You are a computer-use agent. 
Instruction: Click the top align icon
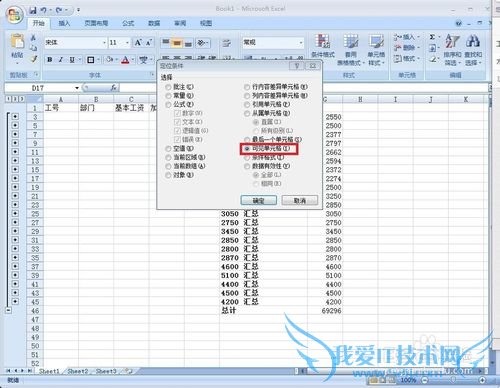(166, 43)
